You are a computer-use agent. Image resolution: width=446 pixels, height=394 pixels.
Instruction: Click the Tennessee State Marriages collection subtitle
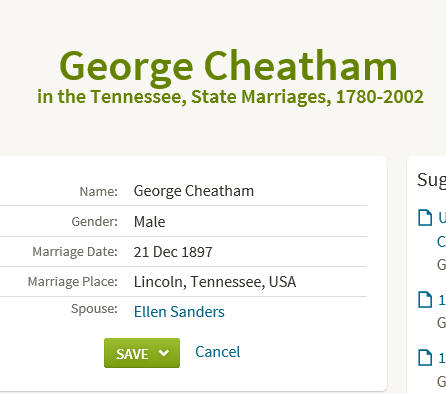[x=230, y=97]
